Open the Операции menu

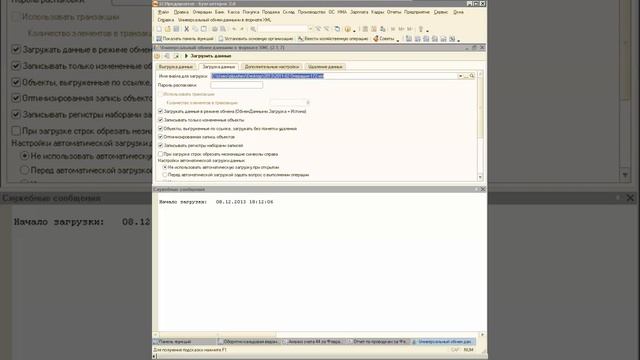tap(202, 12)
